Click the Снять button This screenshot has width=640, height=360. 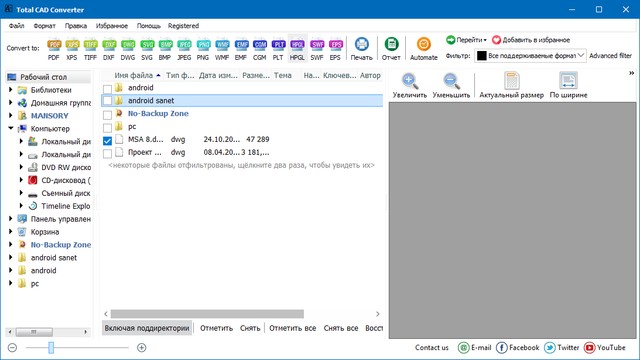click(250, 328)
